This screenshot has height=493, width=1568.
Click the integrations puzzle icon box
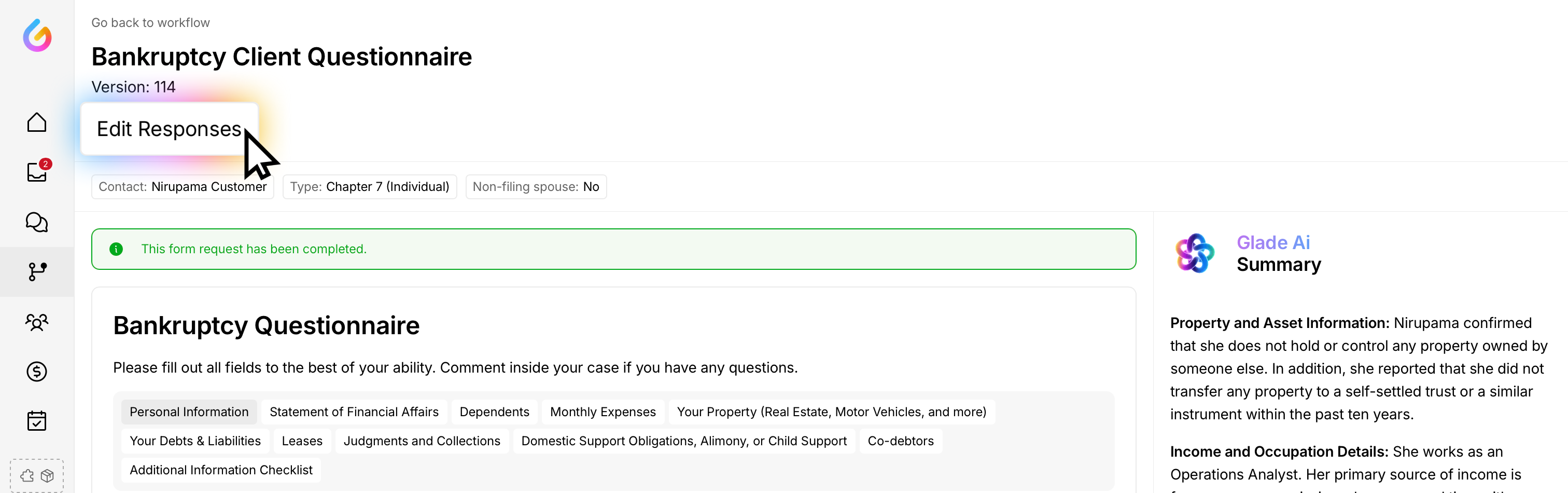tap(37, 475)
